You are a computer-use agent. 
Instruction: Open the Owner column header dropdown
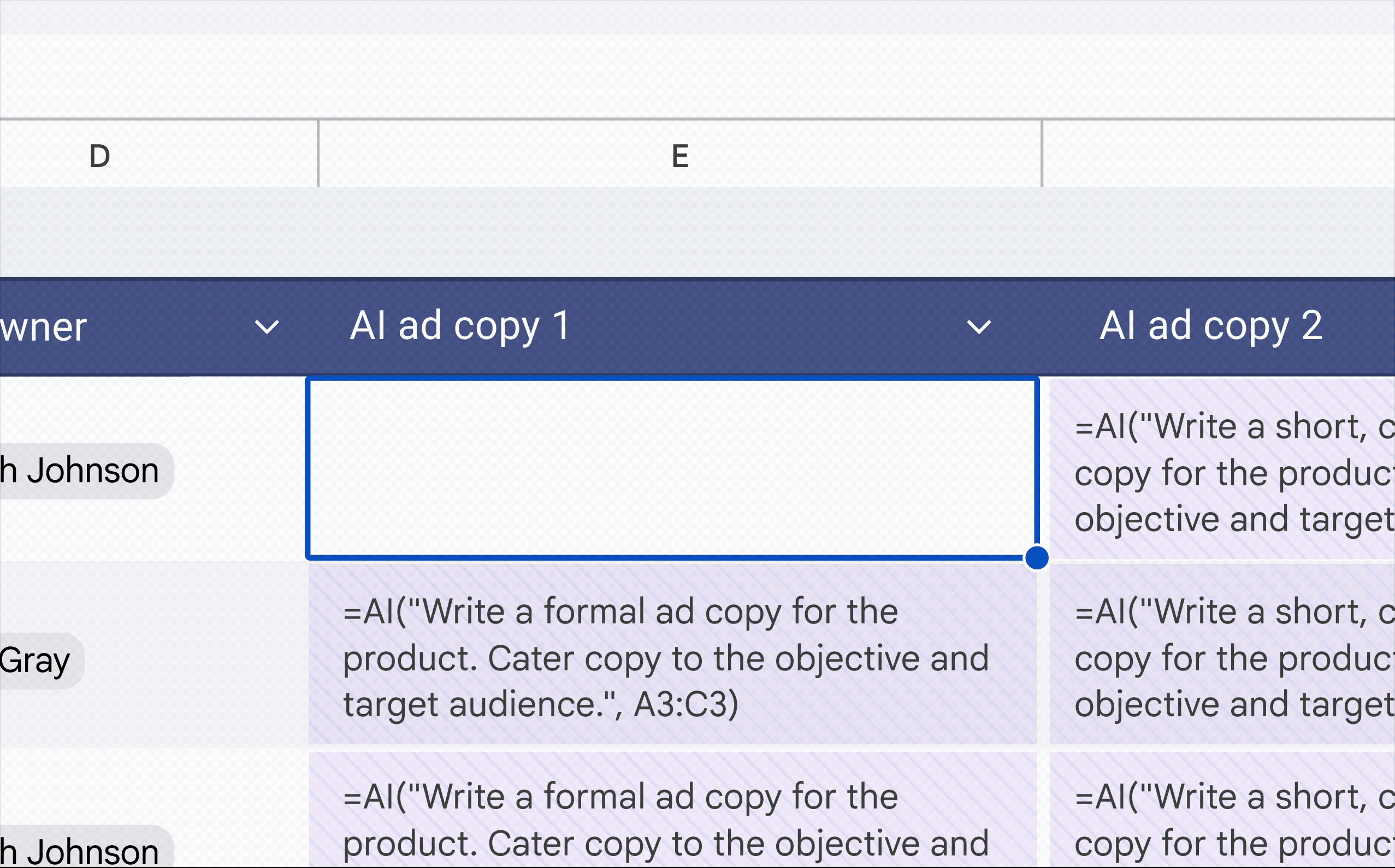pyautogui.click(x=266, y=327)
